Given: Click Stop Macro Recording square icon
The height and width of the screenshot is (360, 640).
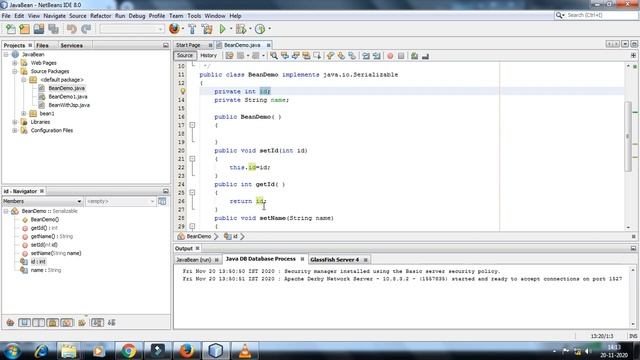Looking at the screenshot, I should tap(401, 56).
